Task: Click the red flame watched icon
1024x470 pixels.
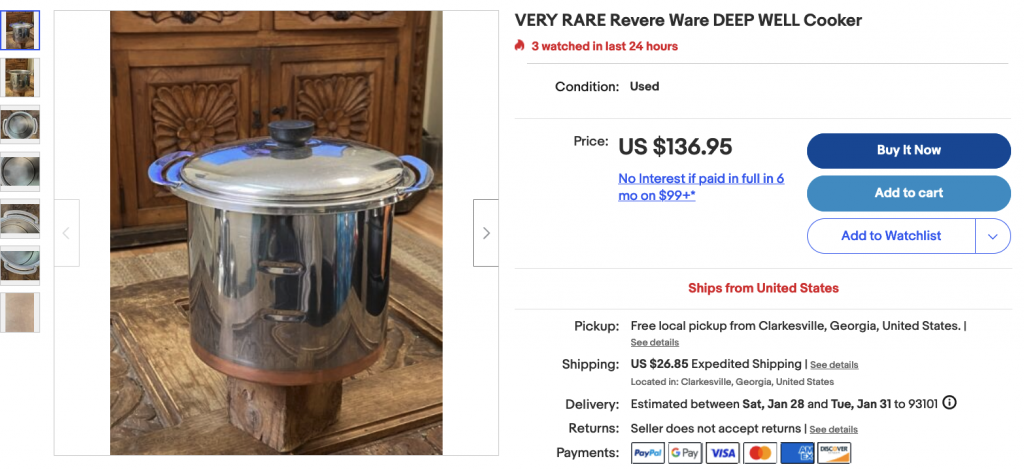Action: pos(520,46)
